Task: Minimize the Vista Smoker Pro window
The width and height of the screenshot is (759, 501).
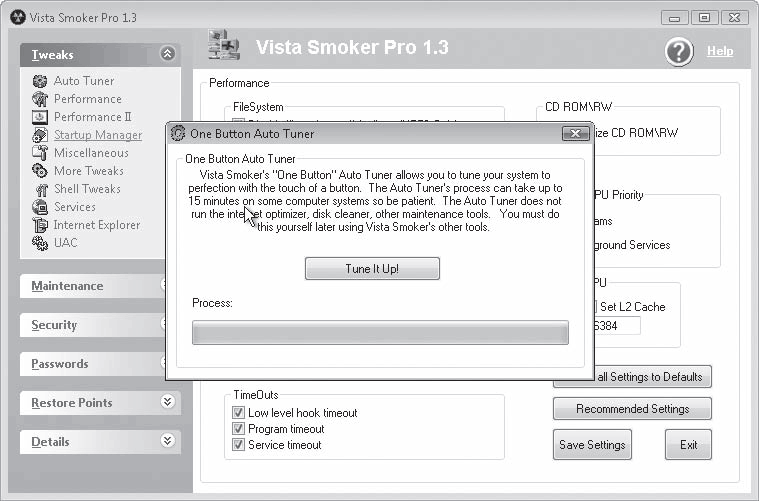Action: (674, 18)
